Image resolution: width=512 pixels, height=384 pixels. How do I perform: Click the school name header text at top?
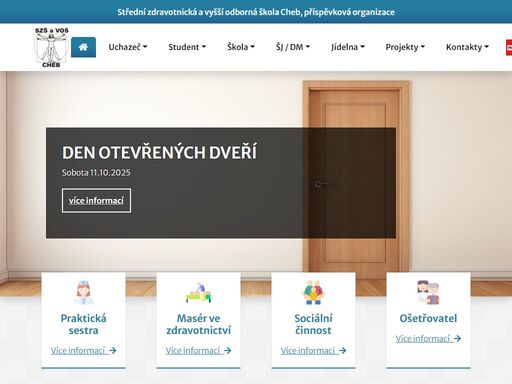click(256, 12)
